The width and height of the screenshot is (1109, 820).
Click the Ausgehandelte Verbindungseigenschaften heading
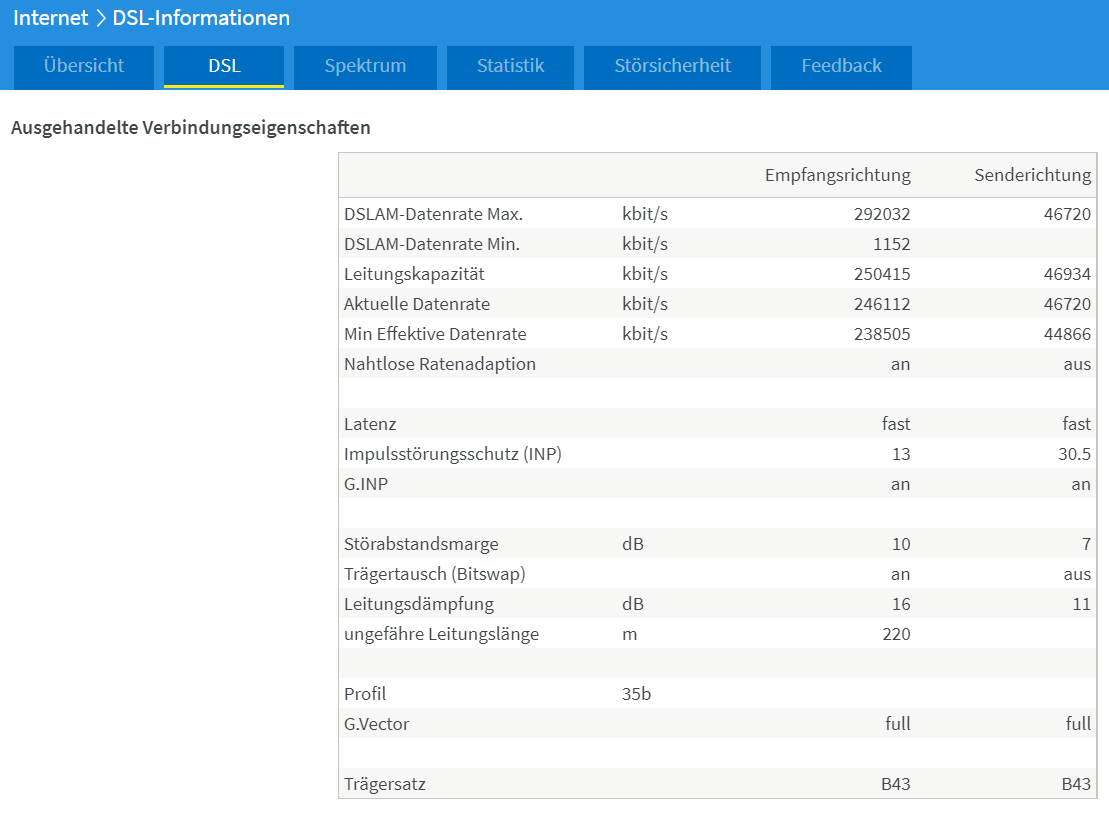191,128
